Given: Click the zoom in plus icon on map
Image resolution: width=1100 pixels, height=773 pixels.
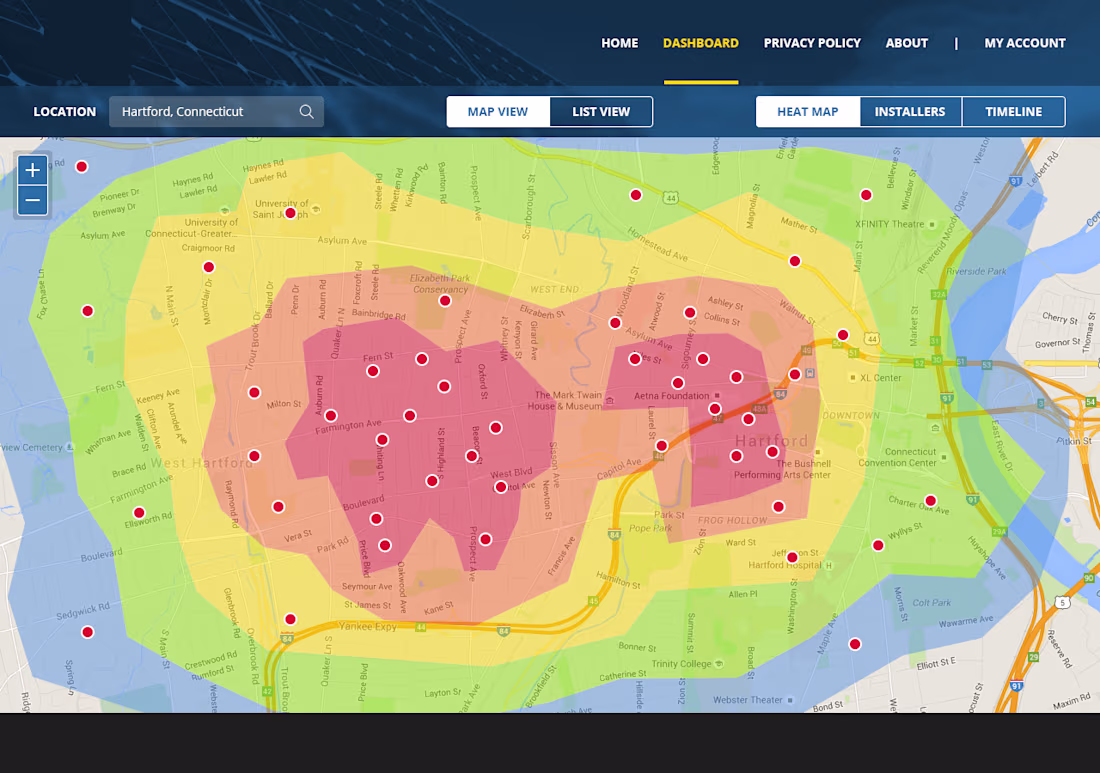Looking at the screenshot, I should click(32, 169).
